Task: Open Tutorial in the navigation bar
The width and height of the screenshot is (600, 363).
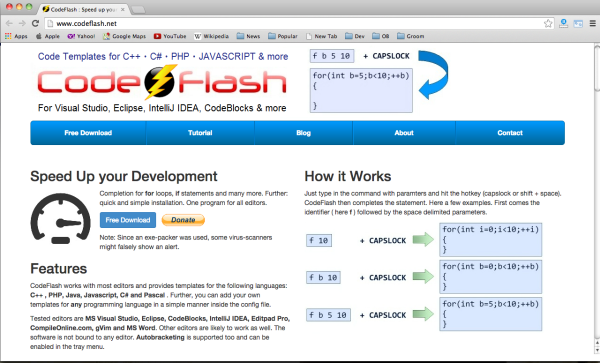Action: point(200,133)
